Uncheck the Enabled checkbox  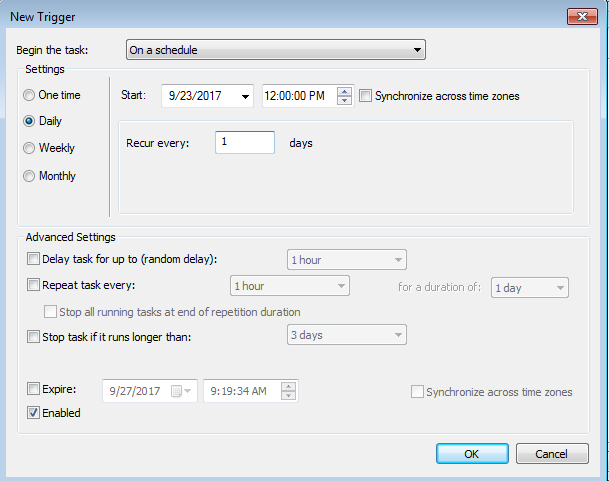[33, 413]
